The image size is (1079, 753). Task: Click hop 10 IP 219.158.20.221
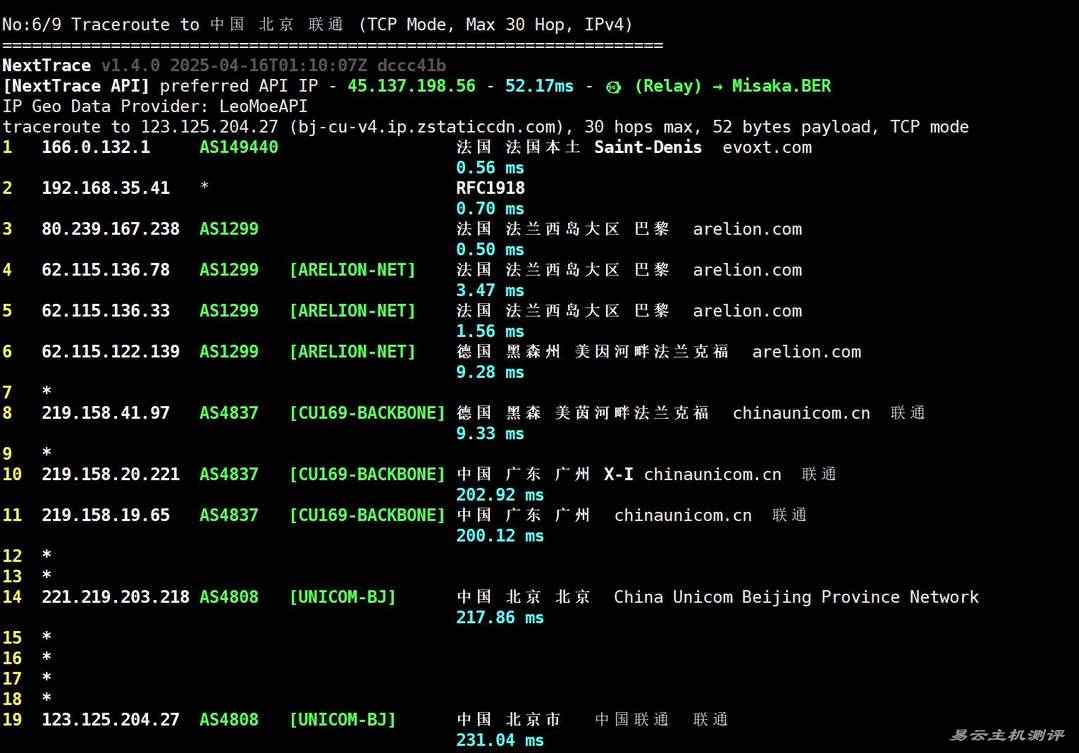[x=110, y=474]
